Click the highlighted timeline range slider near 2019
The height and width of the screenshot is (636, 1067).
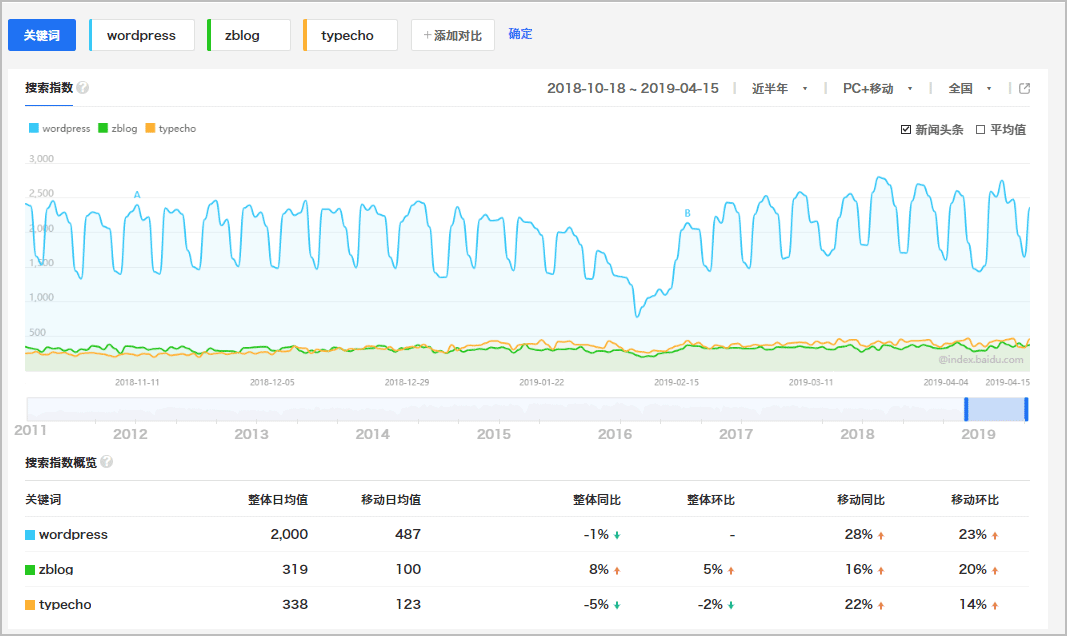(996, 409)
